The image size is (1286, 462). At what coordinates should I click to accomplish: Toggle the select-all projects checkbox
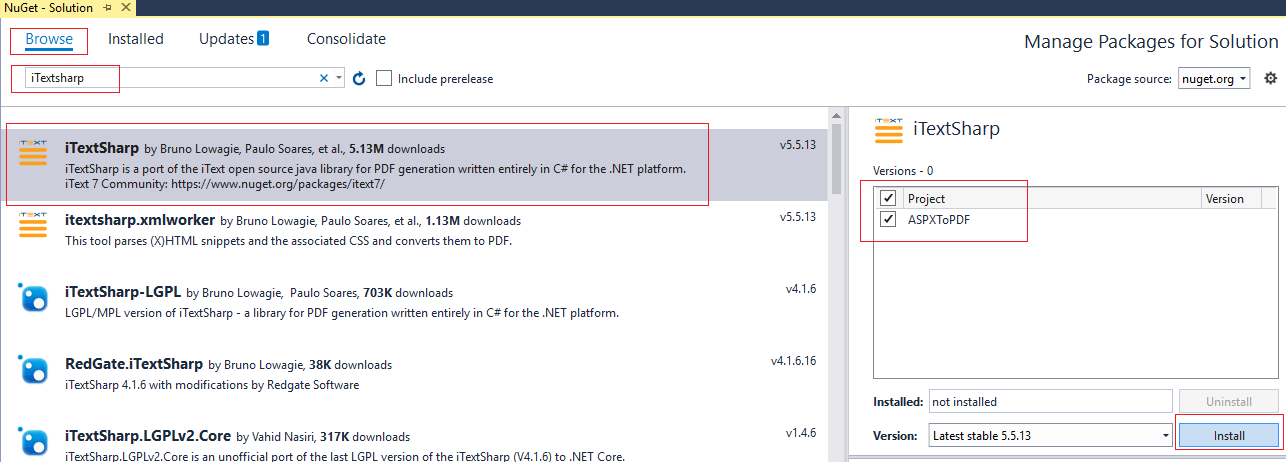pos(888,198)
